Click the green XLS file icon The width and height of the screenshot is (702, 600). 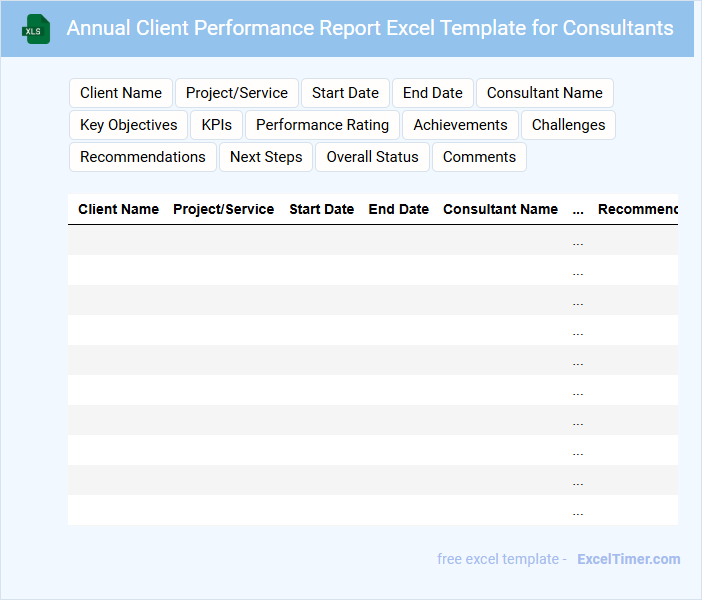click(36, 29)
